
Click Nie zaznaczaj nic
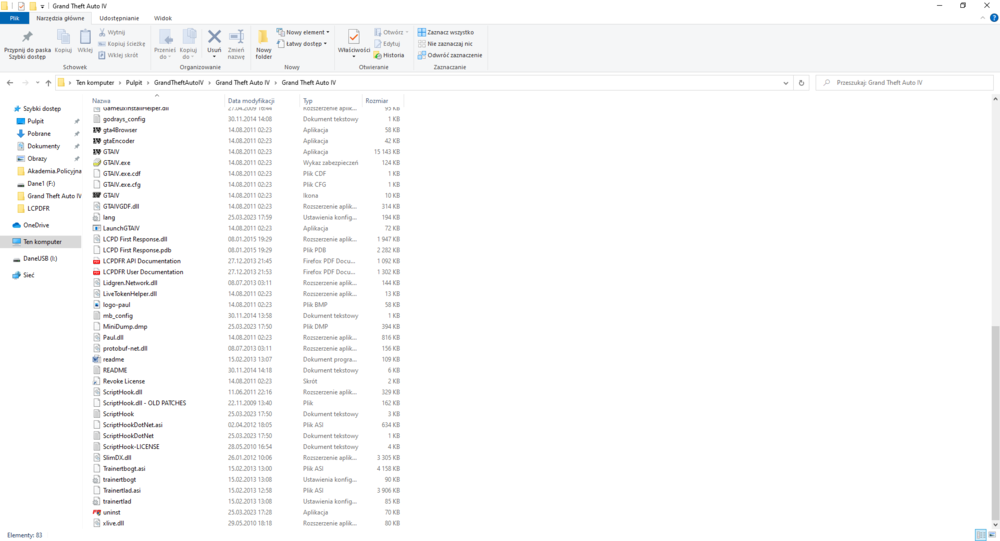[445, 43]
